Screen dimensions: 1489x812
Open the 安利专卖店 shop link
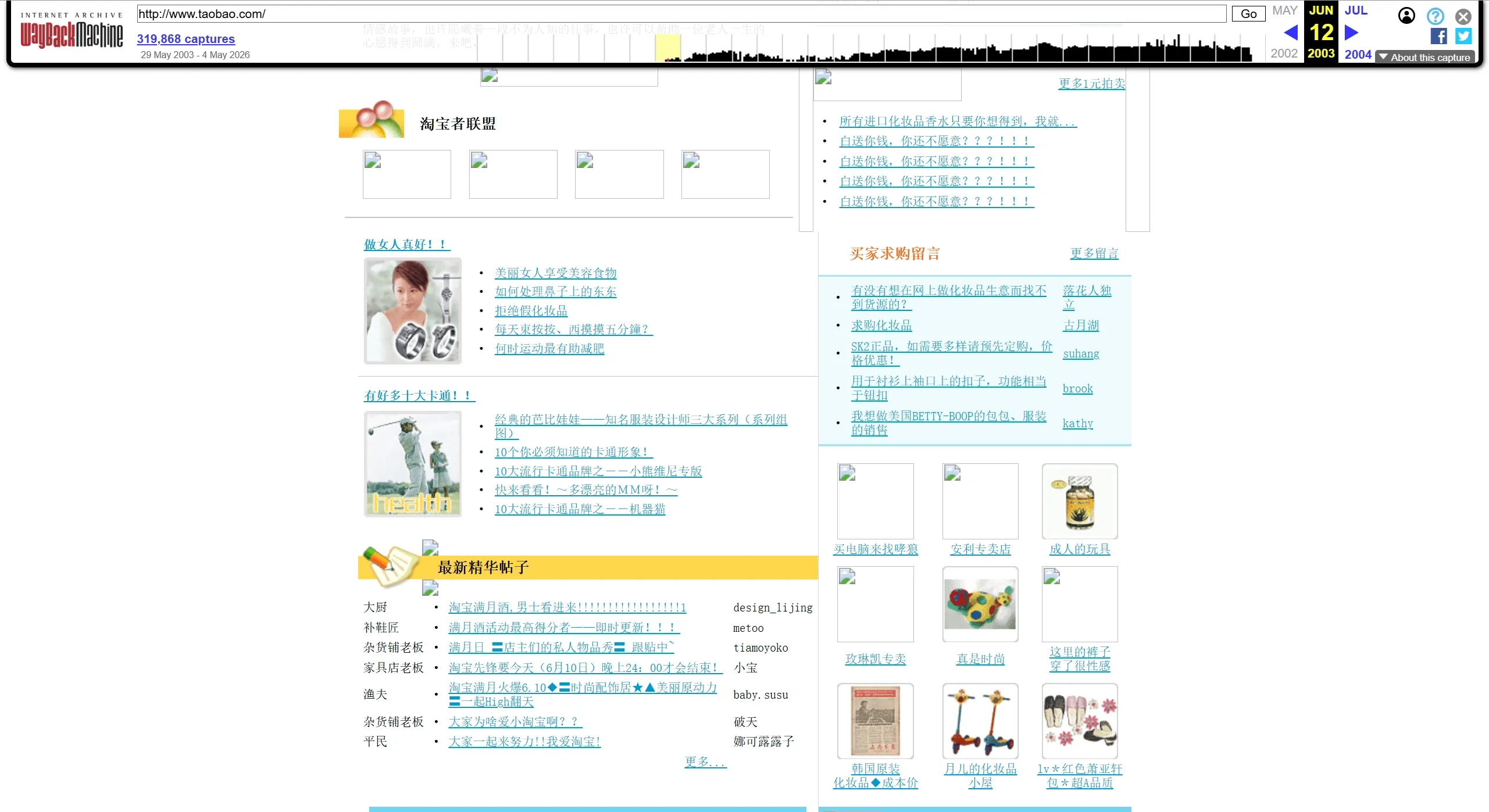click(980, 549)
